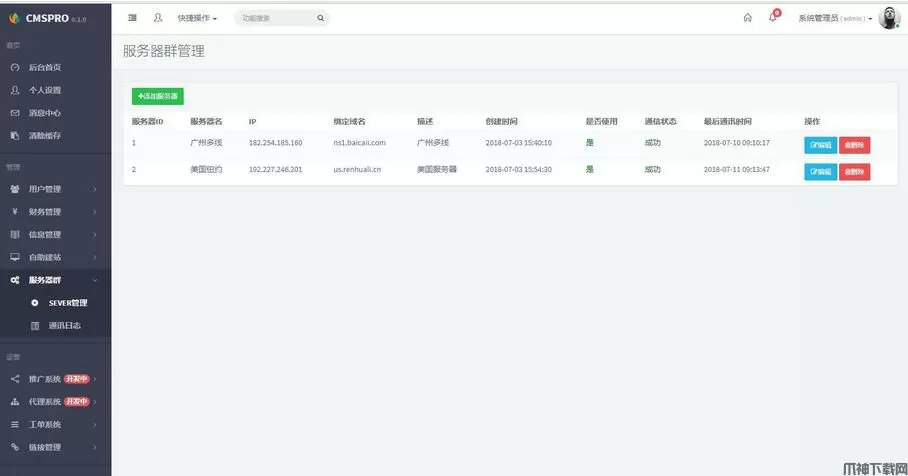The width and height of the screenshot is (908, 476).
Task: Open 后台首页 dashboard in sidebar
Action: pyautogui.click(x=44, y=67)
